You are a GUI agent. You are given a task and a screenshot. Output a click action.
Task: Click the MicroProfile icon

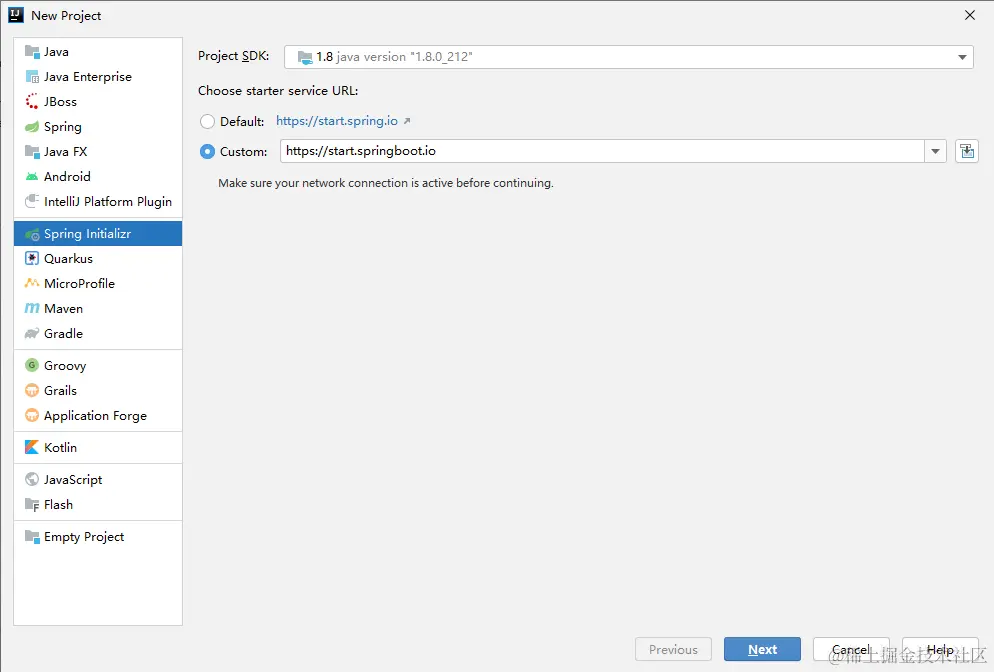pos(32,283)
